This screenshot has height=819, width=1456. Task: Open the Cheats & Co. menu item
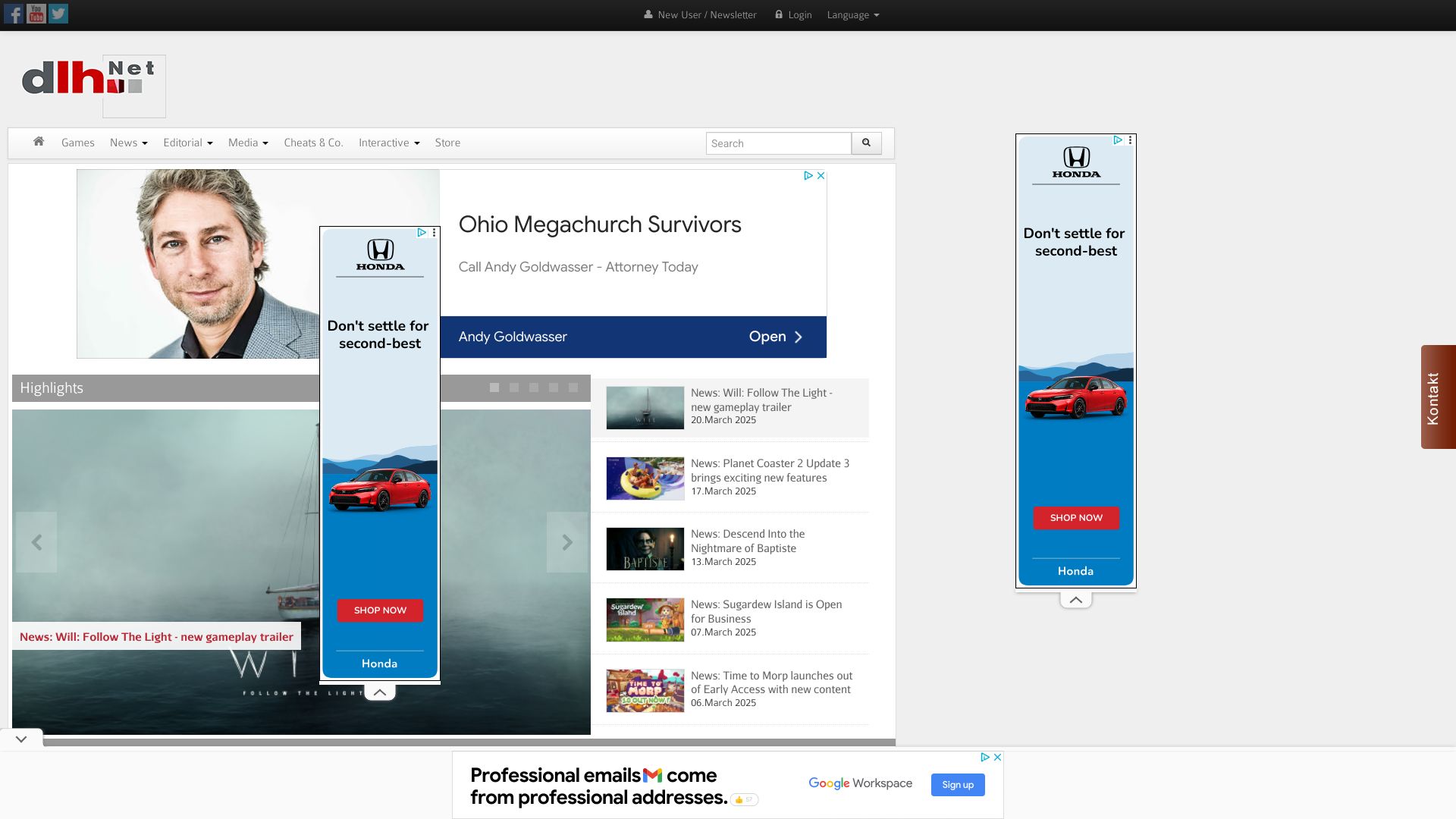313,143
